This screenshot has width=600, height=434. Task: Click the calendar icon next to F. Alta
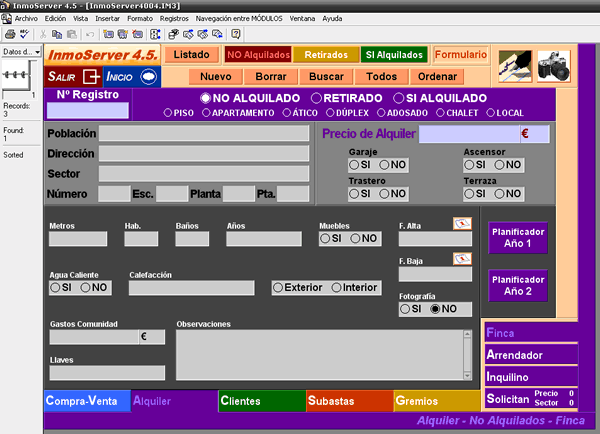(x=462, y=224)
